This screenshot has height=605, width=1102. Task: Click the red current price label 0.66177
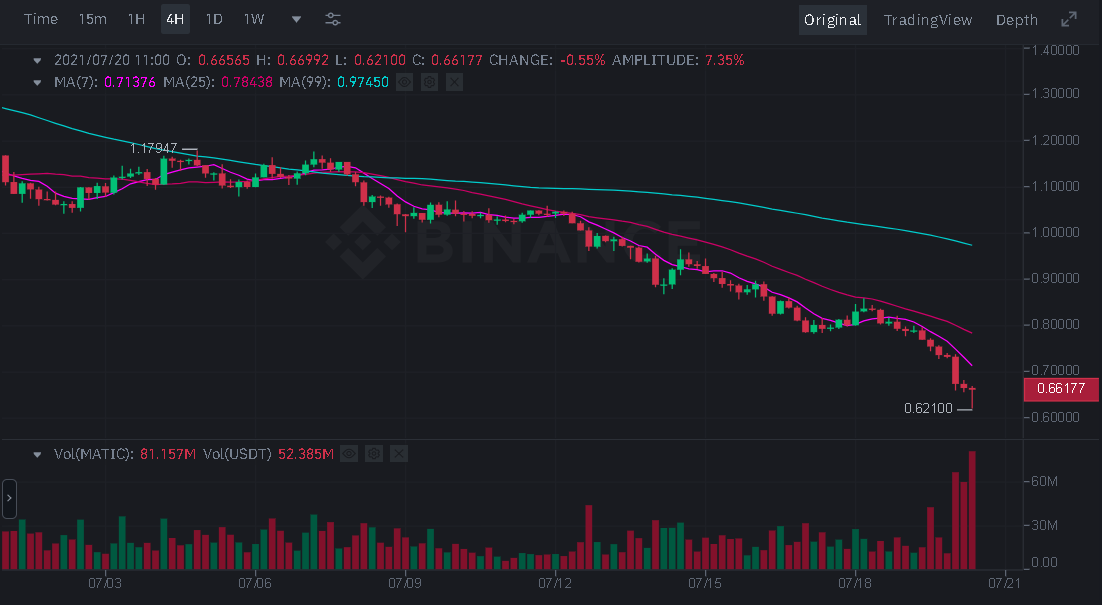coord(1060,389)
